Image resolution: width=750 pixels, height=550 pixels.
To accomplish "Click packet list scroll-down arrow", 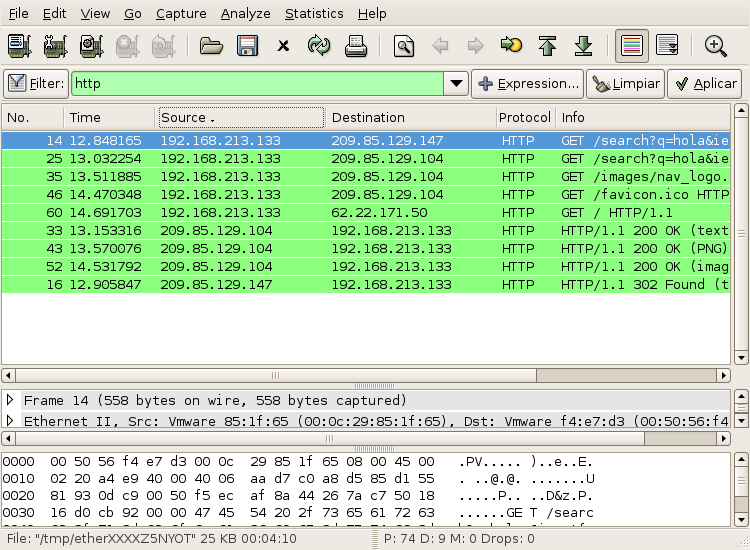I will 741,357.
